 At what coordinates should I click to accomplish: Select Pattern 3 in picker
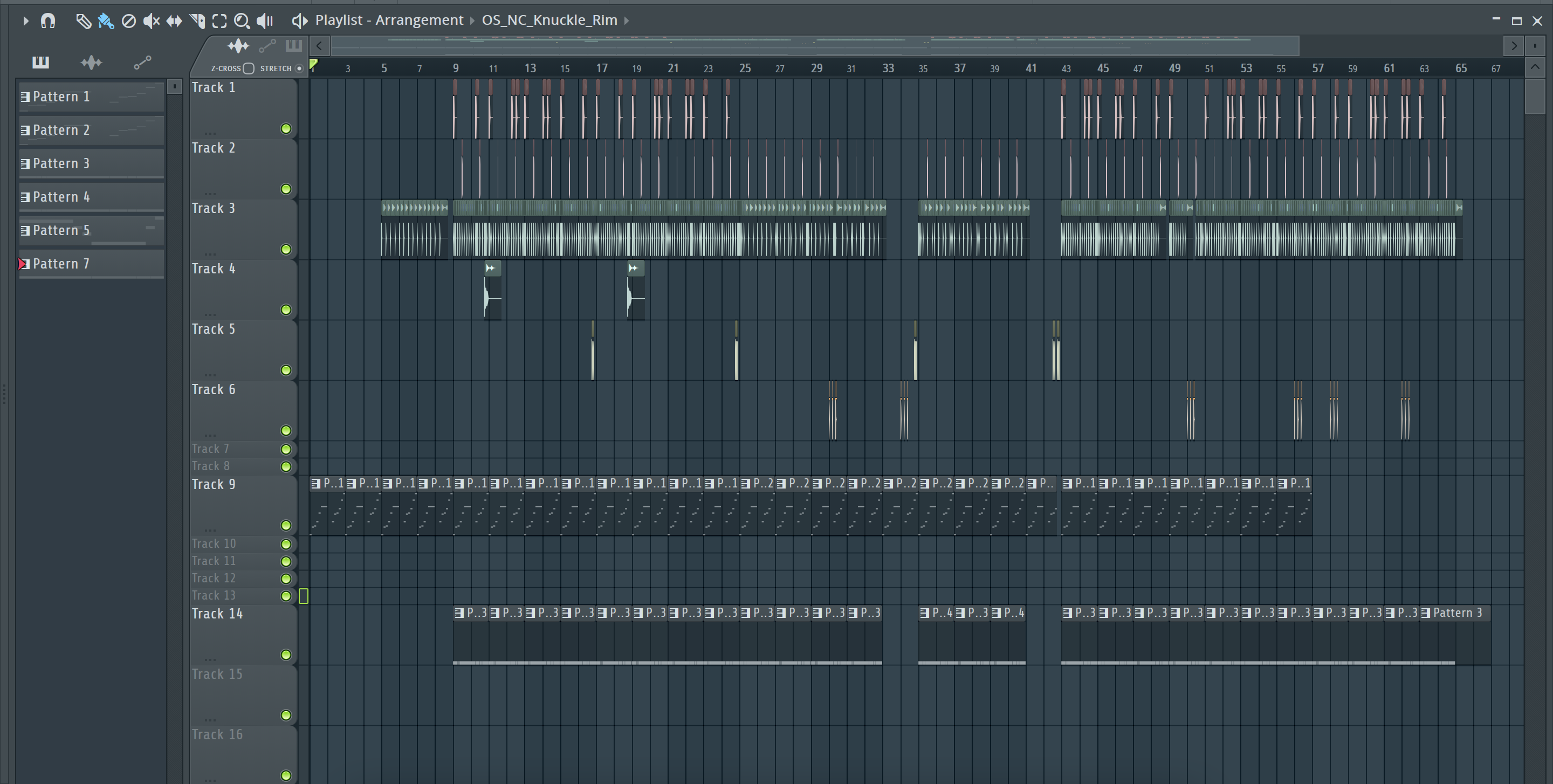pyautogui.click(x=92, y=164)
